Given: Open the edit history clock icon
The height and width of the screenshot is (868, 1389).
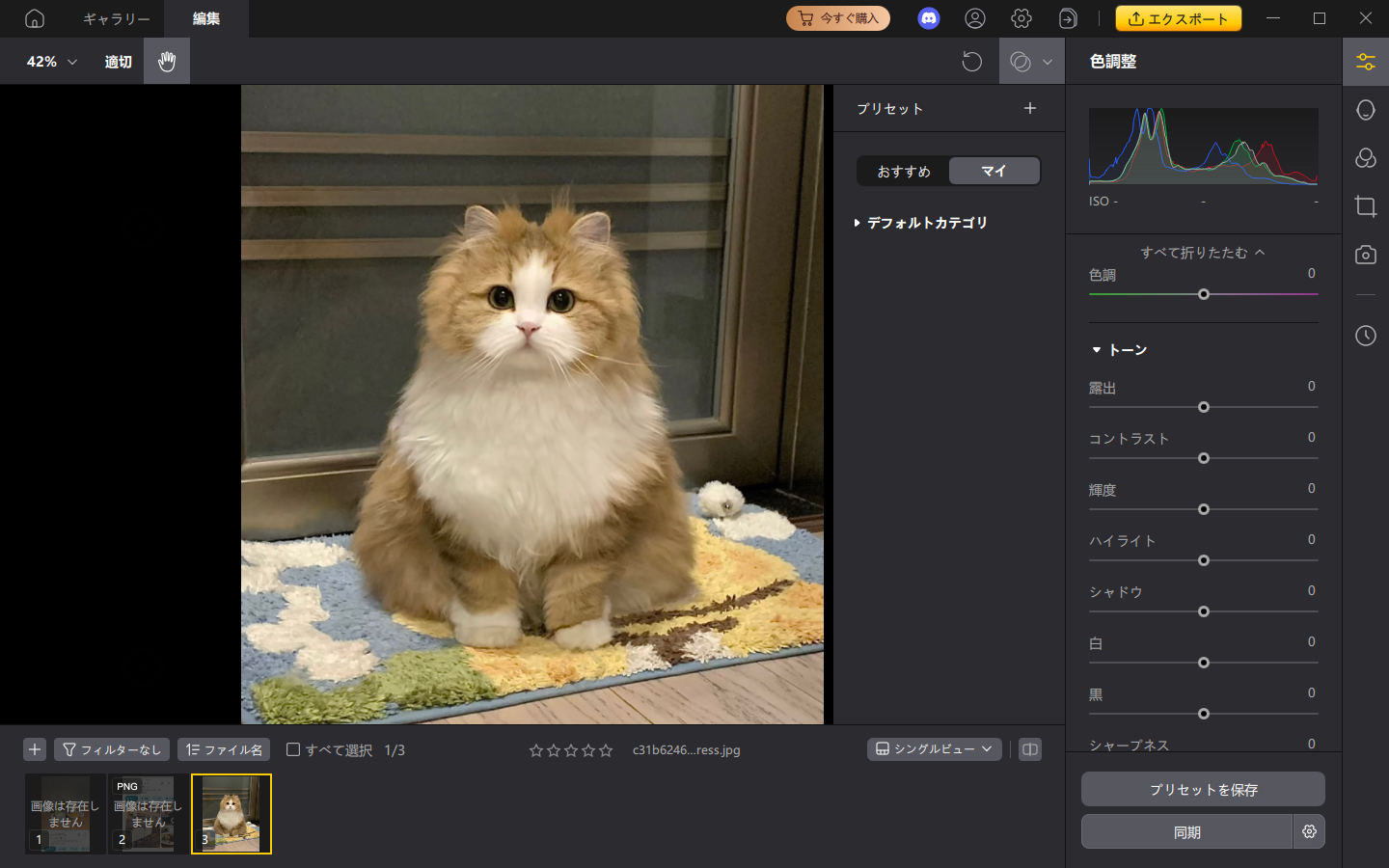Looking at the screenshot, I should click(x=1366, y=337).
